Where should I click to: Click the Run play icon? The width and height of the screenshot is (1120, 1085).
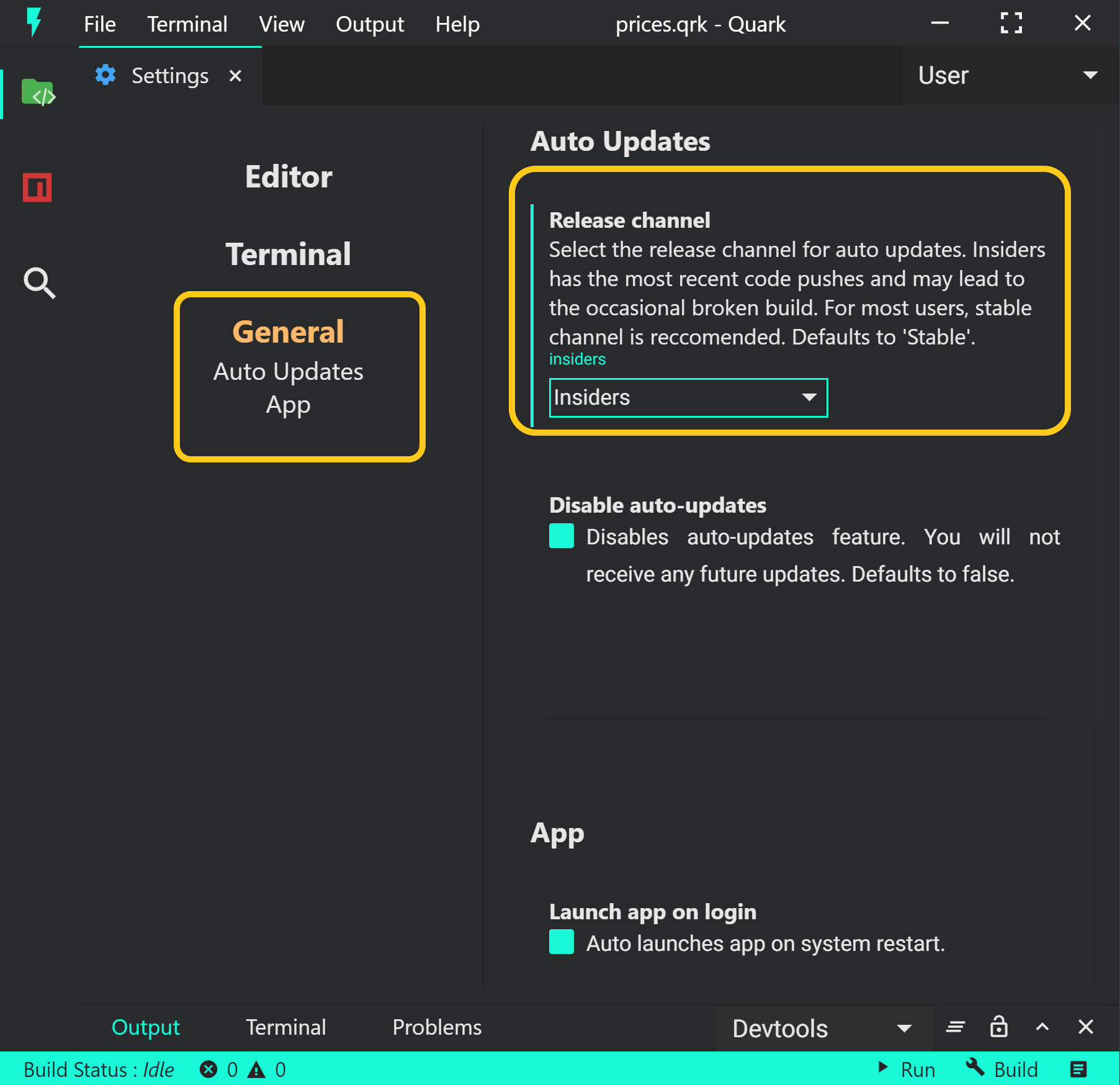coord(882,1068)
